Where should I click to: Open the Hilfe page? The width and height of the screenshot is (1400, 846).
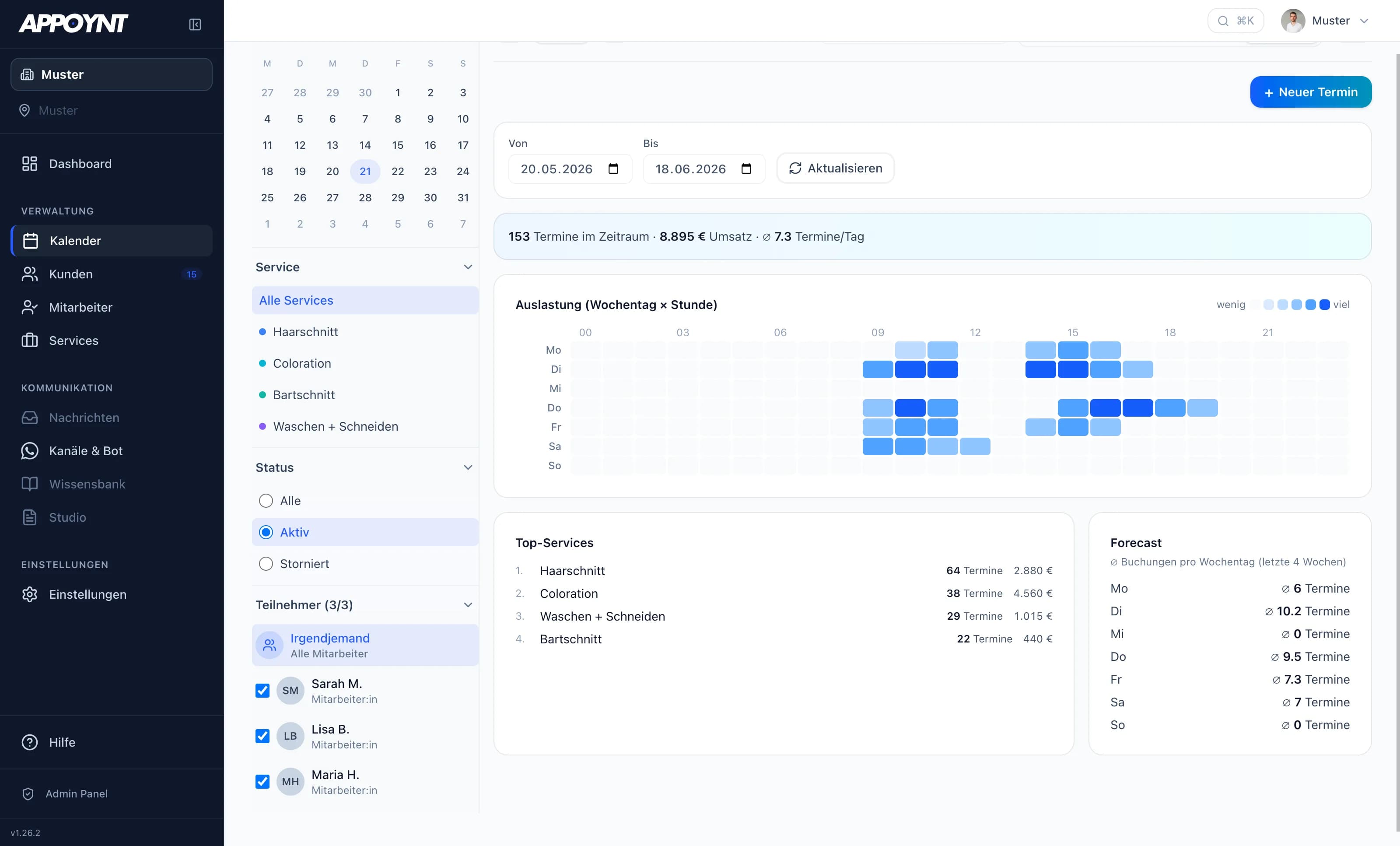coord(112,742)
